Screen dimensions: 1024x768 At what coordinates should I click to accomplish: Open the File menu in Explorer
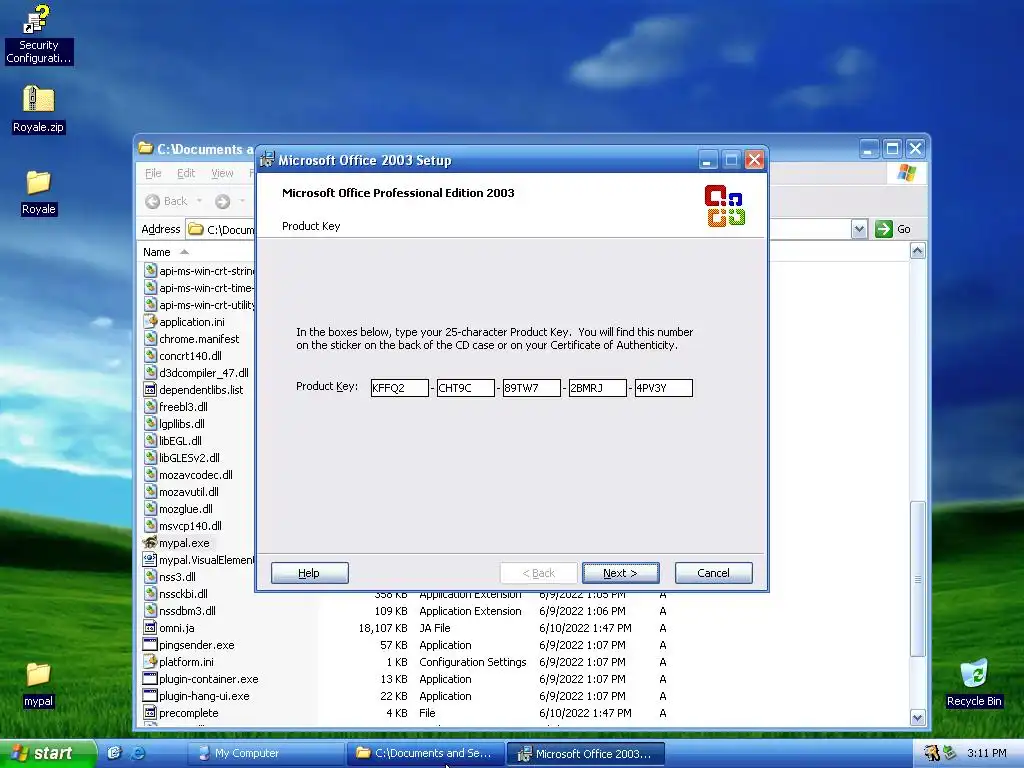pos(153,173)
